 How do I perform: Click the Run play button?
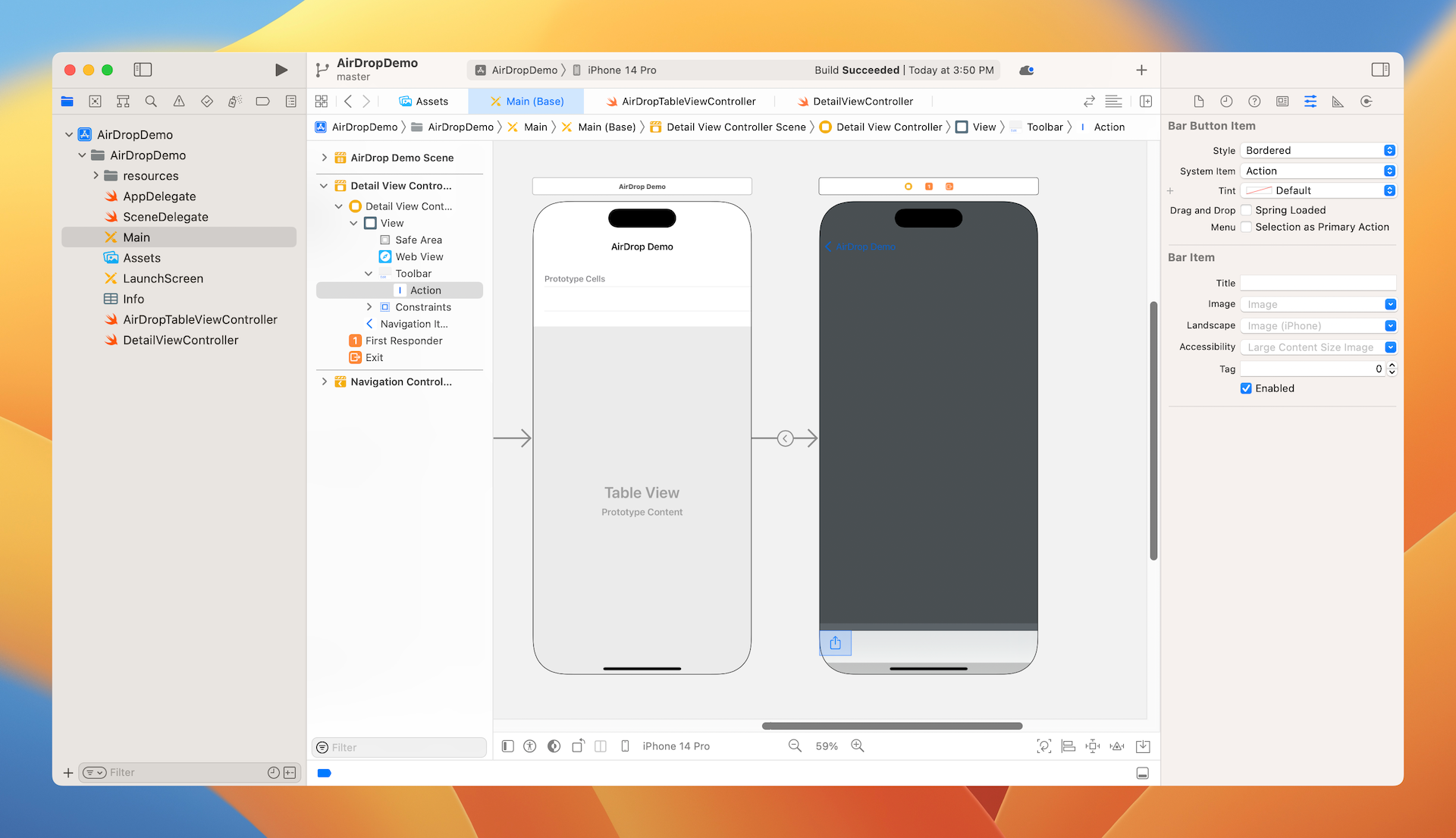pos(281,70)
